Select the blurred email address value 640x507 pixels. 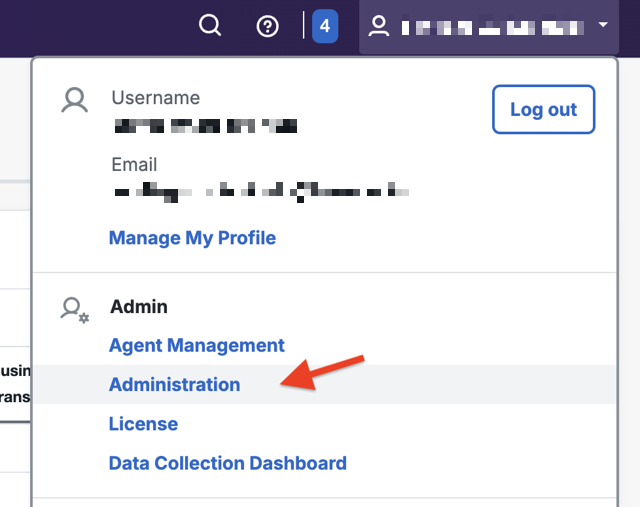coord(262,190)
